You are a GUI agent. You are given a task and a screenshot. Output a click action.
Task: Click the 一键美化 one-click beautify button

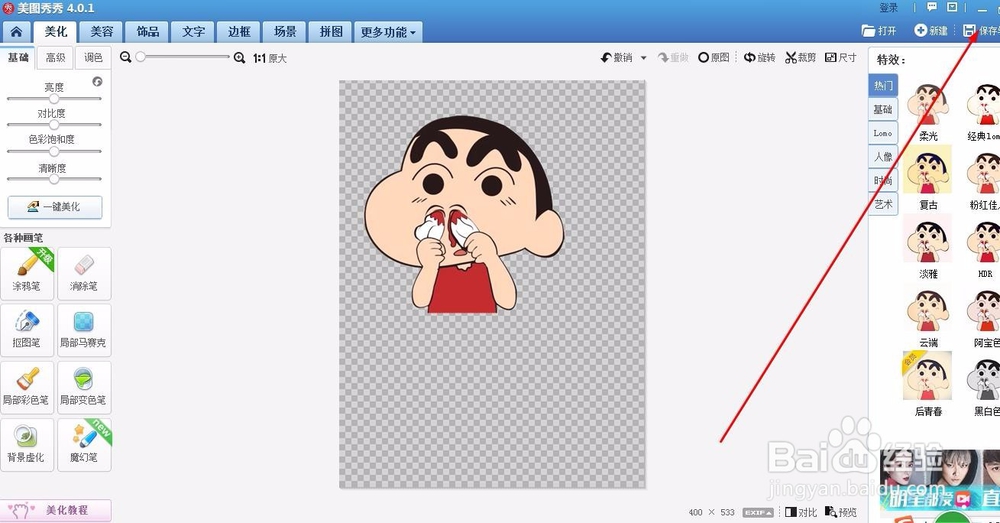click(55, 207)
